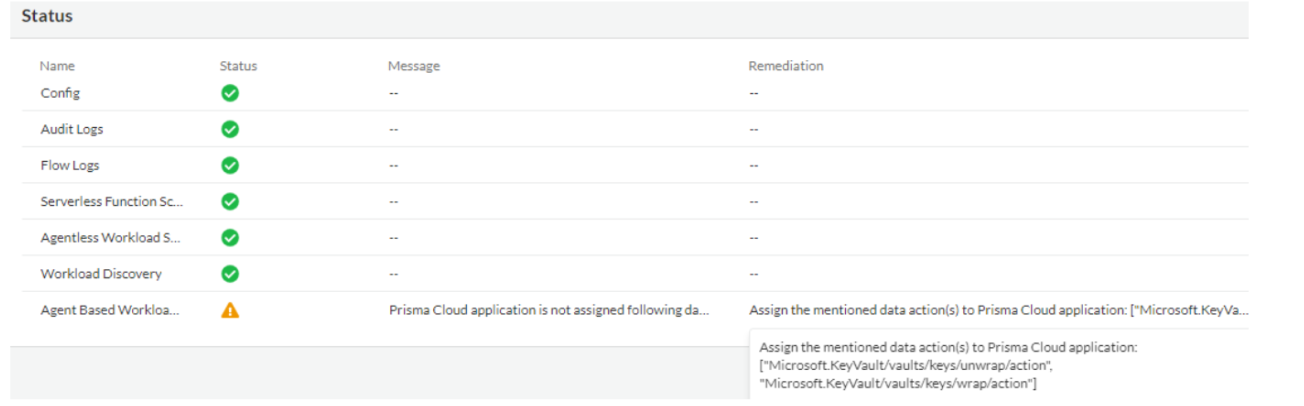Viewport: 1304px width, 406px height.
Task: Select the Audit Logs row name
Action: [71, 129]
